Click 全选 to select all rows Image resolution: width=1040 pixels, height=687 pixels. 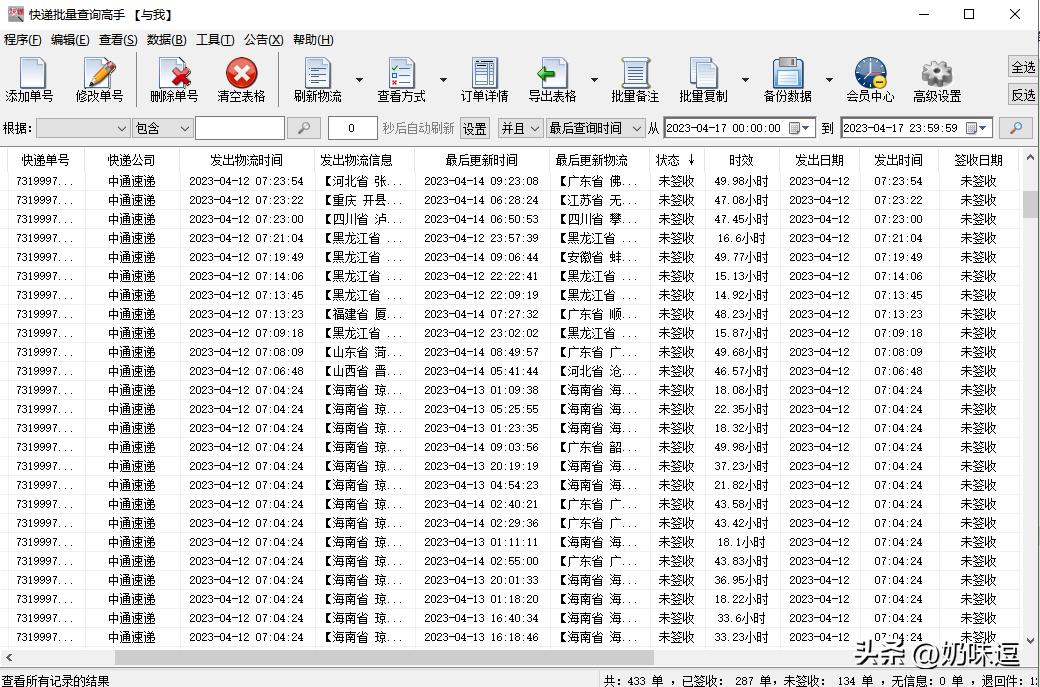tap(1023, 67)
